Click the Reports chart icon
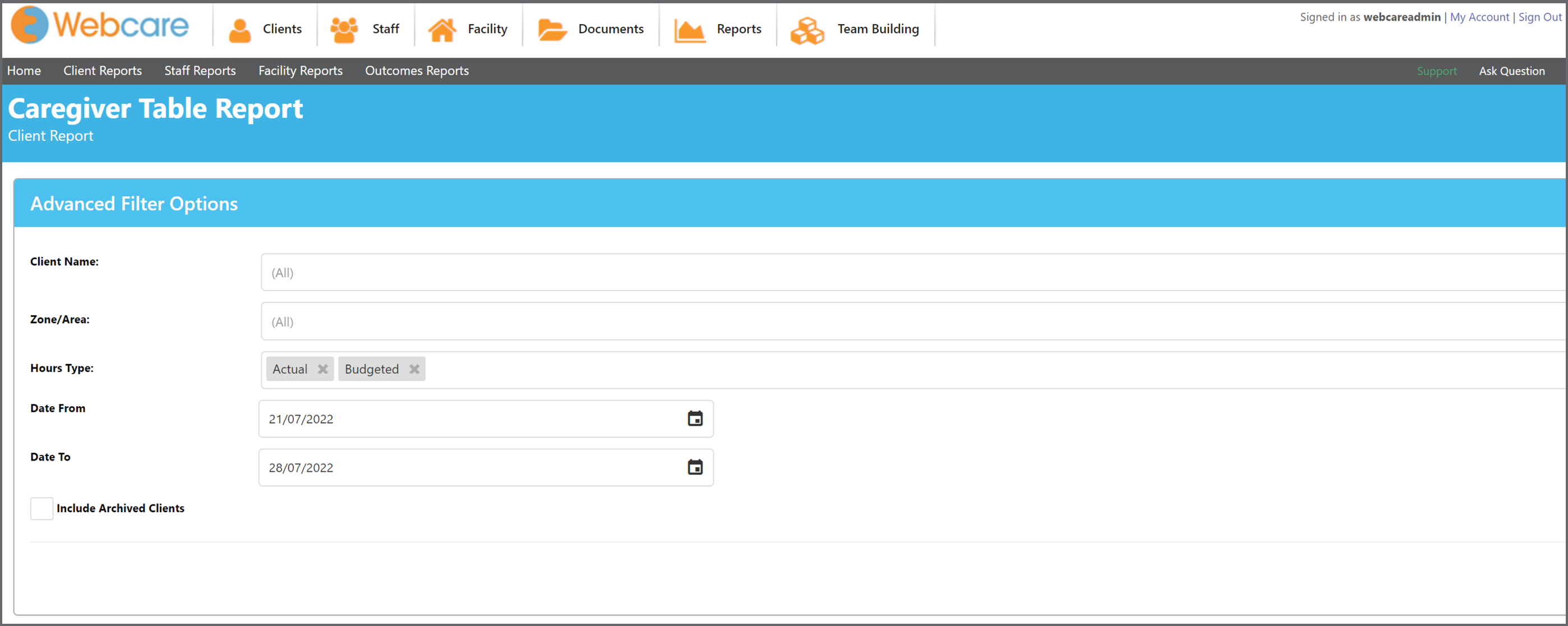Viewport: 1568px width, 626px height. pos(690,30)
